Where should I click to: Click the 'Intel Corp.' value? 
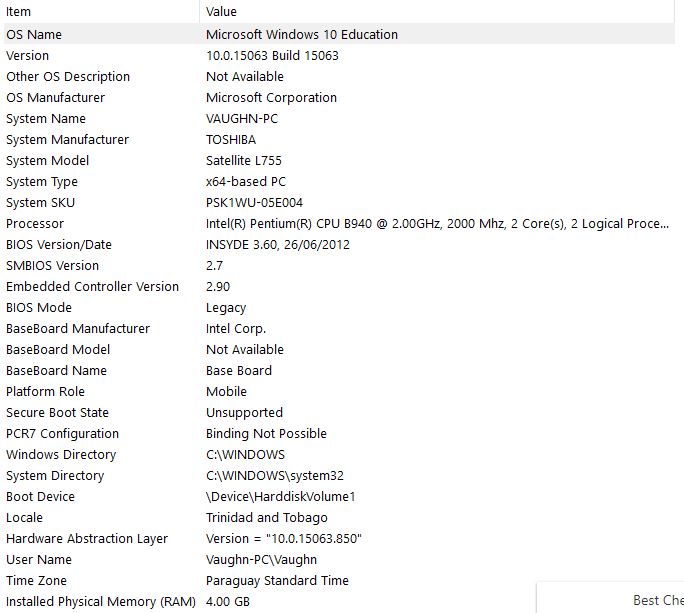(x=236, y=329)
